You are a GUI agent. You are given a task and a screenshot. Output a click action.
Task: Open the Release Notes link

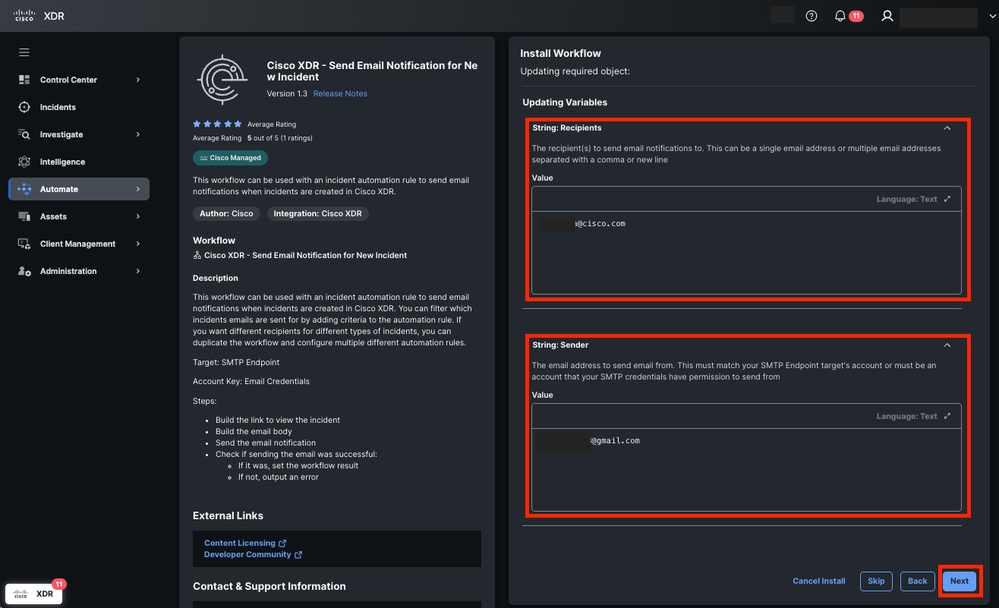[x=340, y=94]
